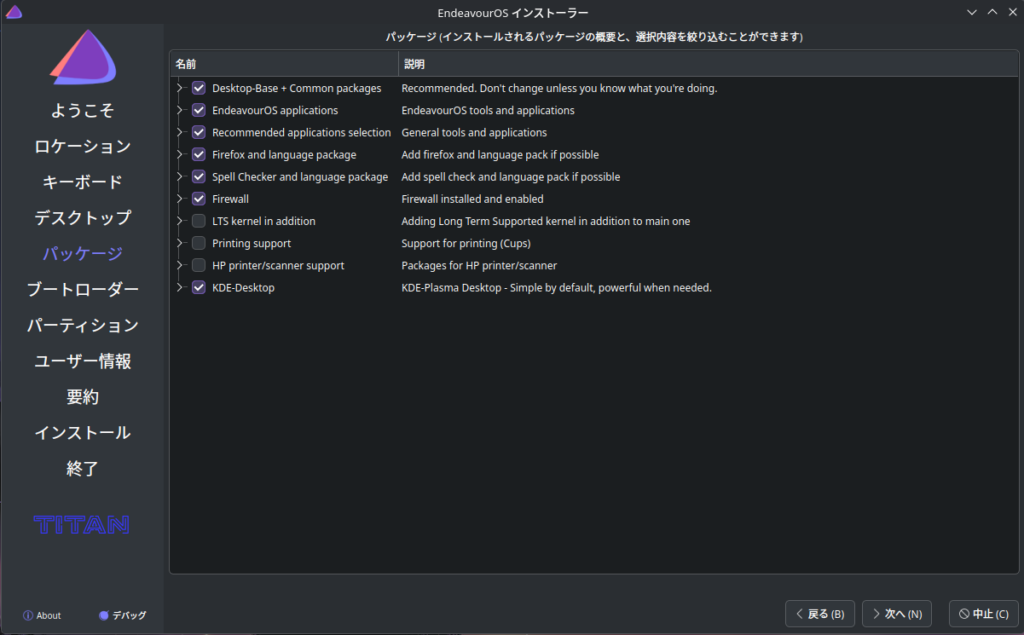Check HP printer/scanner support checkbox
The width and height of the screenshot is (1024, 635).
click(x=199, y=265)
